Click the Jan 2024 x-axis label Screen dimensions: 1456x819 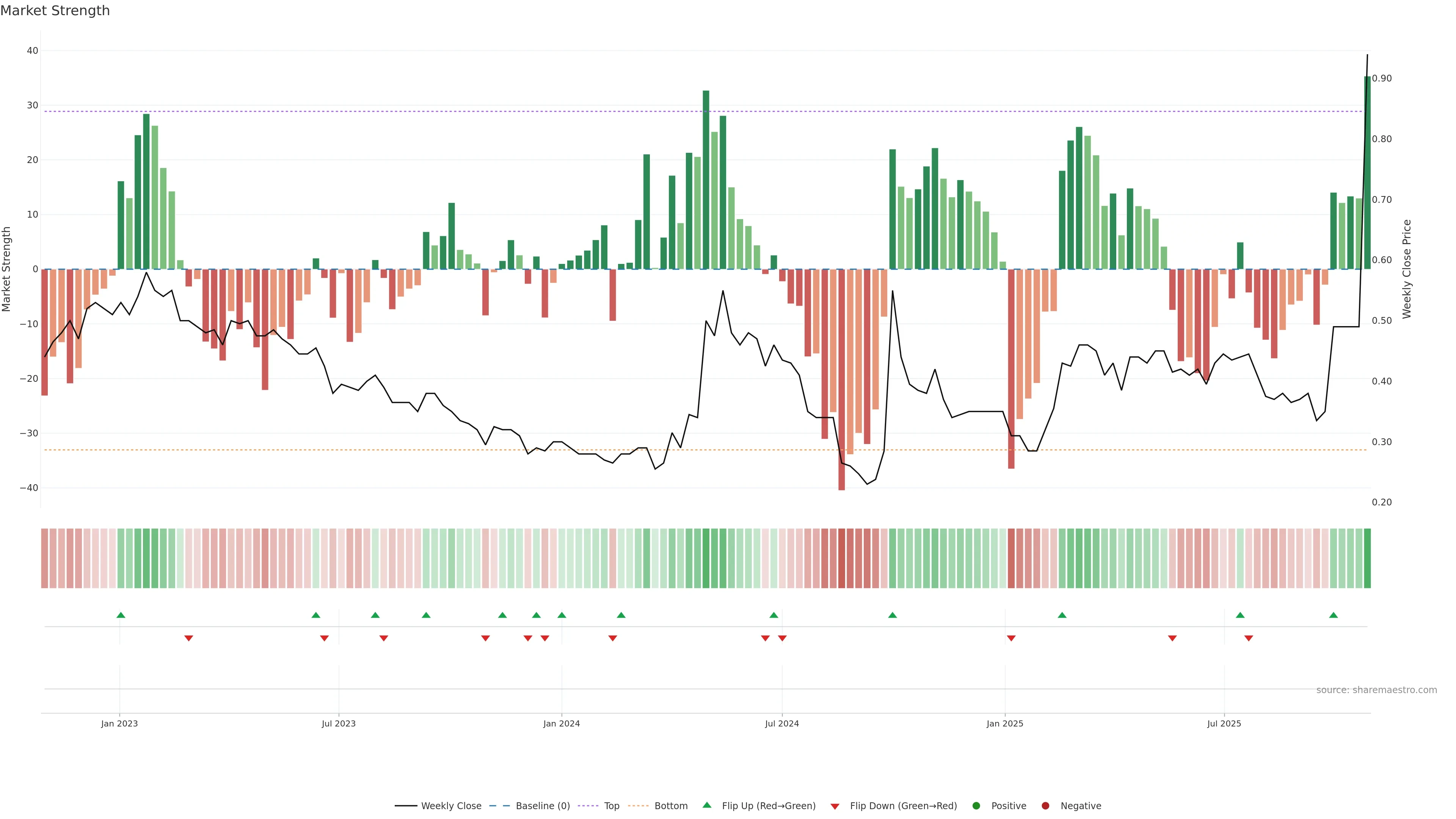561,723
